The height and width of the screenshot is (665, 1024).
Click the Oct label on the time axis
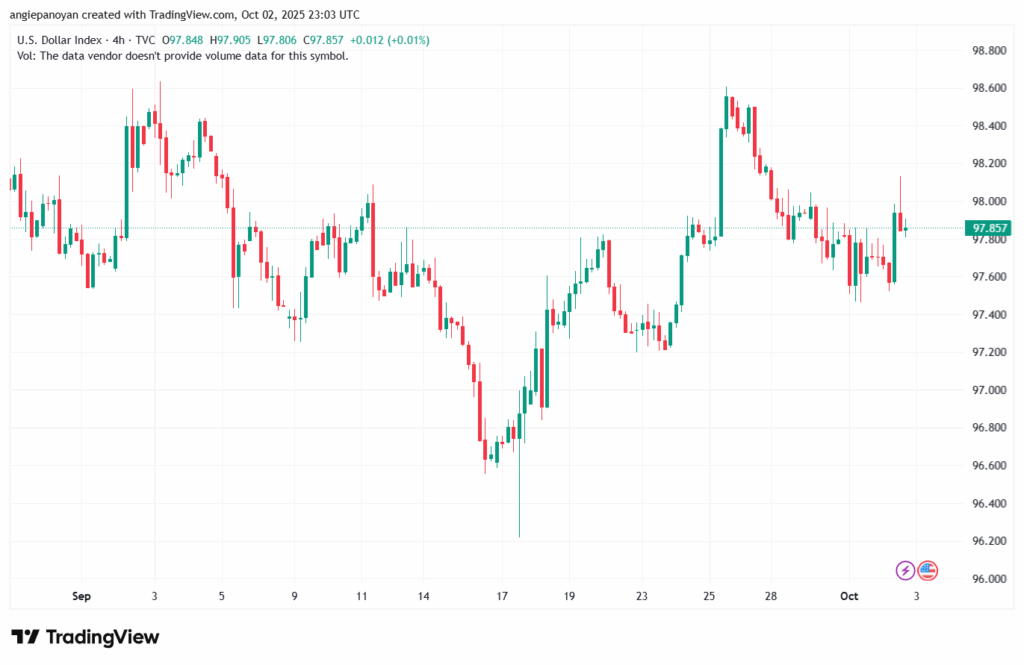(x=848, y=595)
